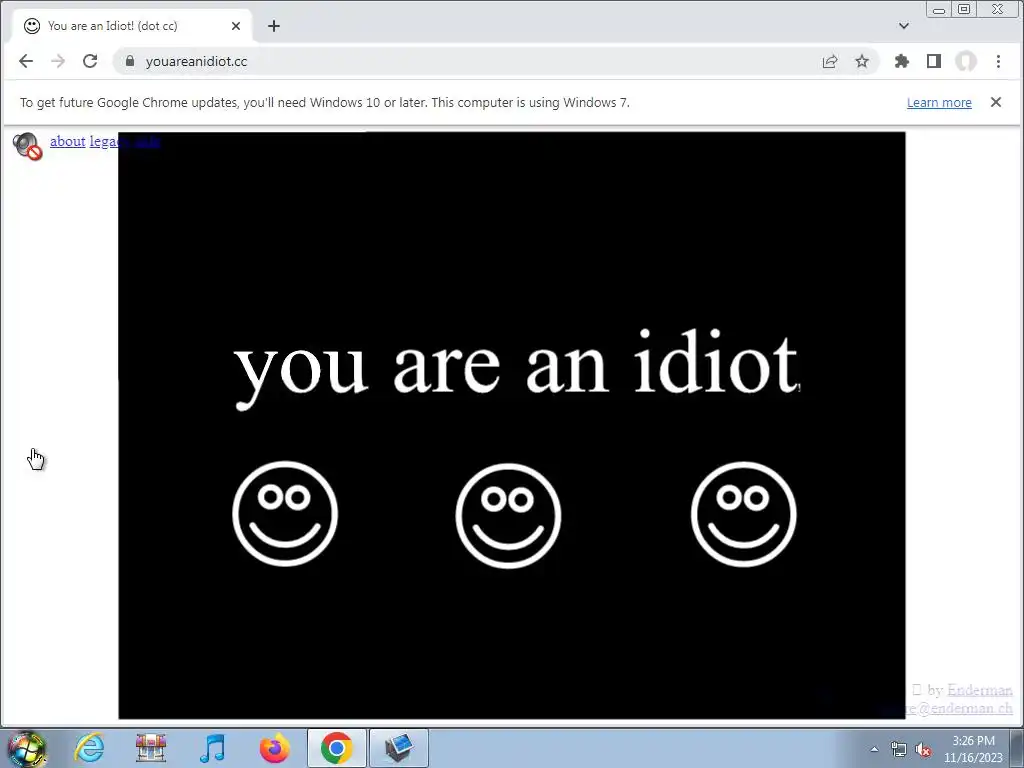Click the 'you are an idiot' text

click(x=516, y=369)
